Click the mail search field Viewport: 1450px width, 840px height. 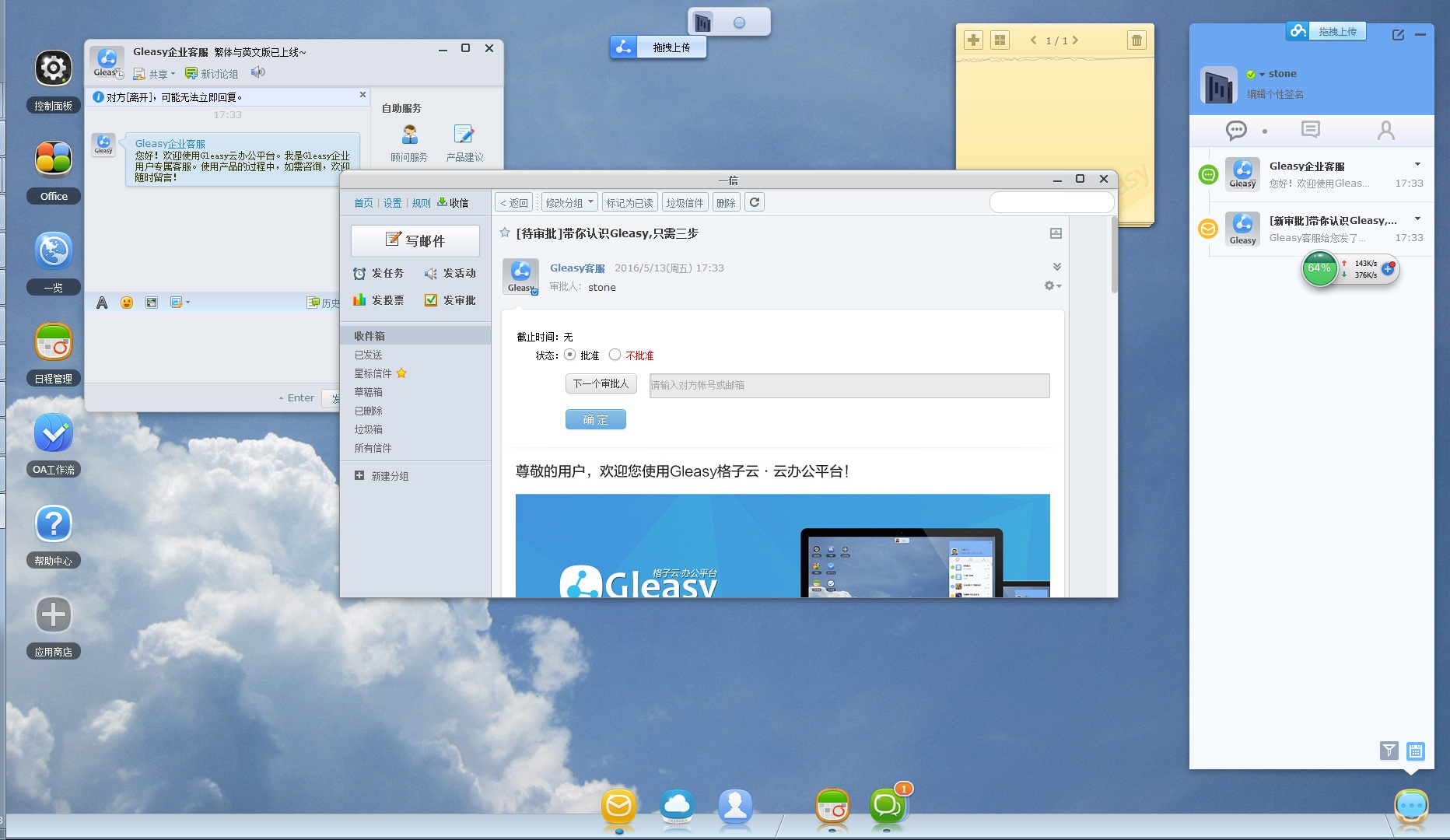[1052, 202]
